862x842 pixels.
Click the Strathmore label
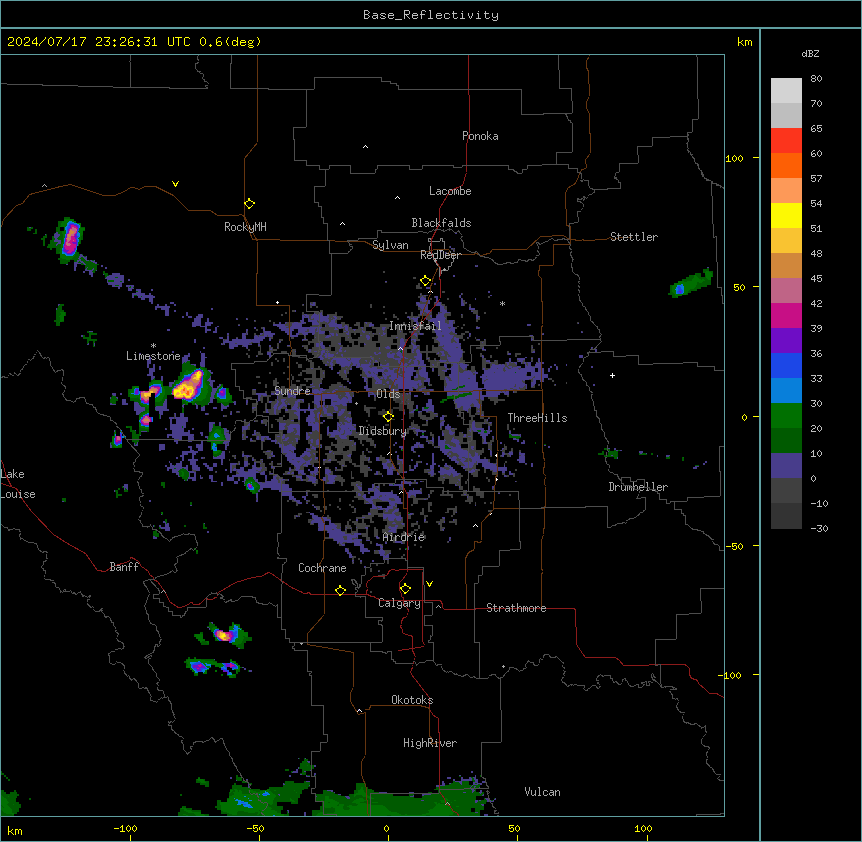point(516,608)
